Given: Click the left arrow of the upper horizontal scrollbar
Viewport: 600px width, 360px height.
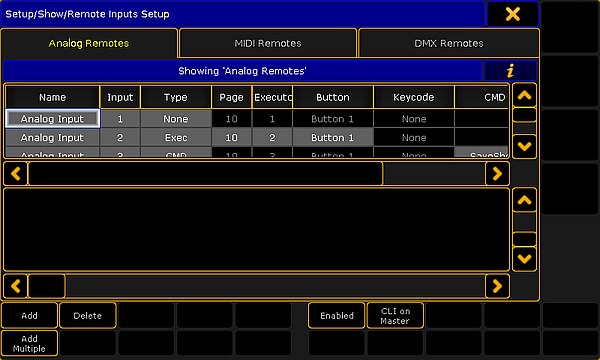Looking at the screenshot, I should point(16,174).
